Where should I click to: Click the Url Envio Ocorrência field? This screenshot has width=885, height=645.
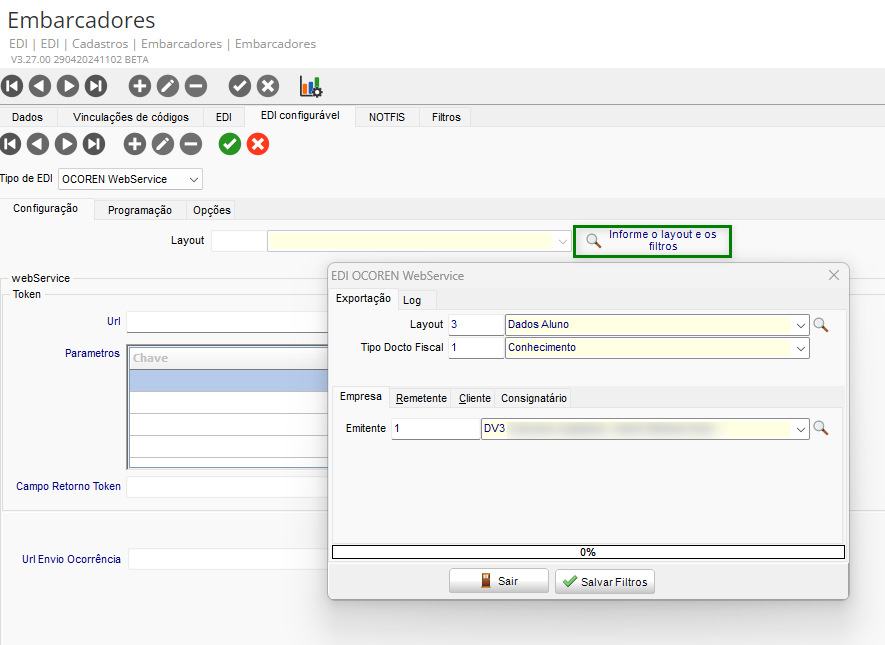228,559
